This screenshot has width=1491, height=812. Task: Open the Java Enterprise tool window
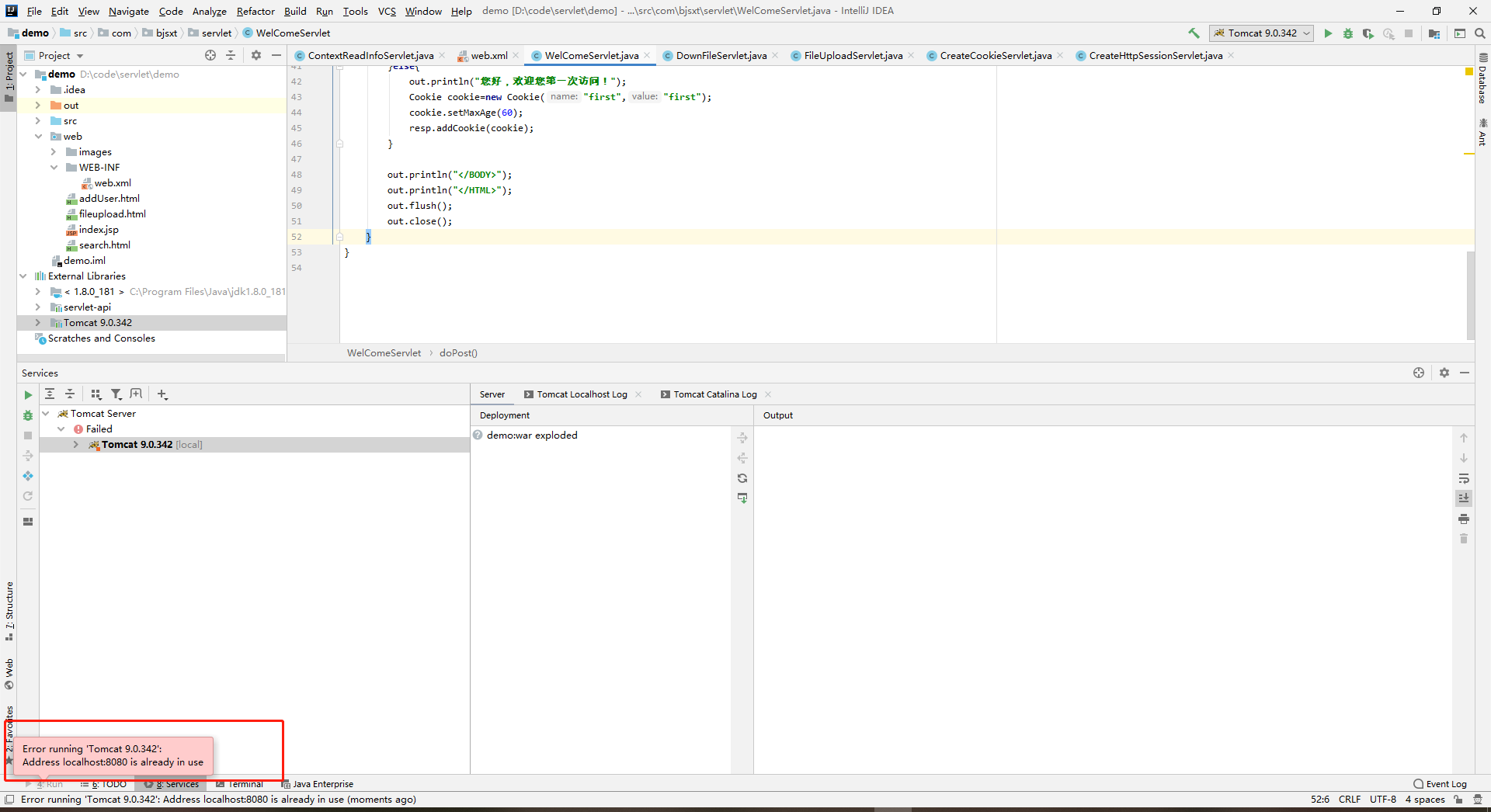(317, 784)
